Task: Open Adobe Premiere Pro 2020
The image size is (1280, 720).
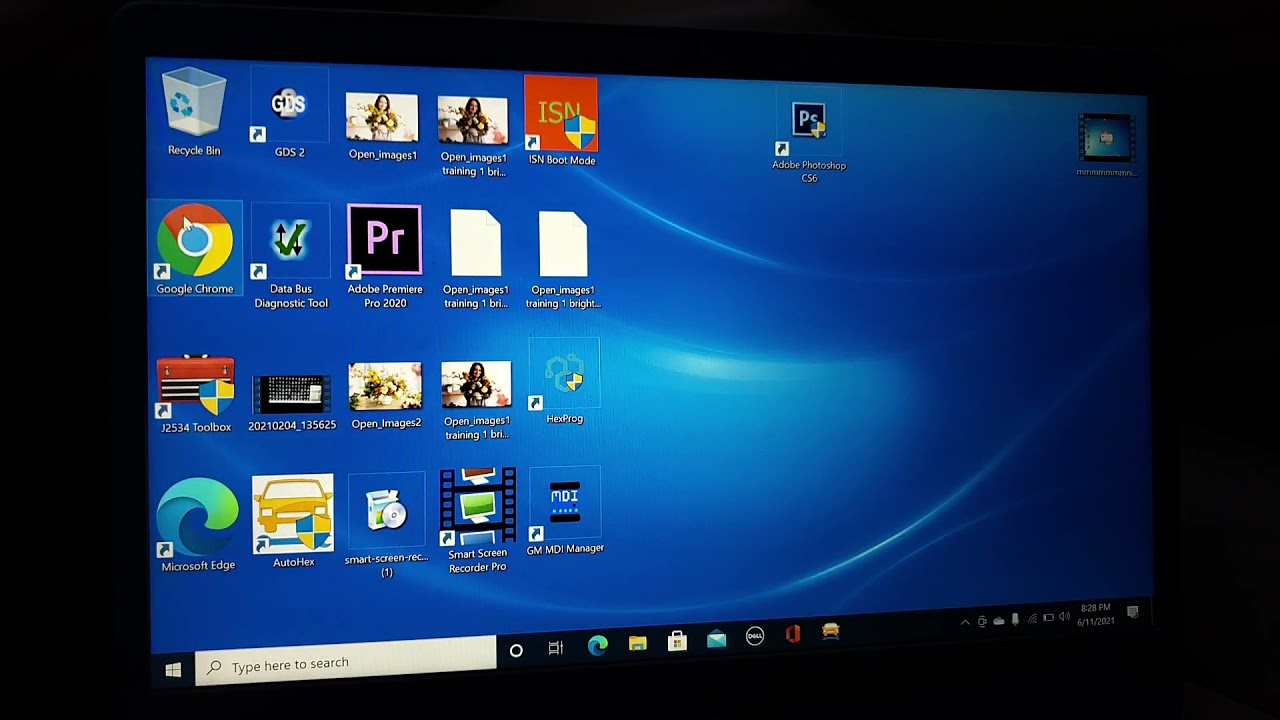Action: [385, 257]
